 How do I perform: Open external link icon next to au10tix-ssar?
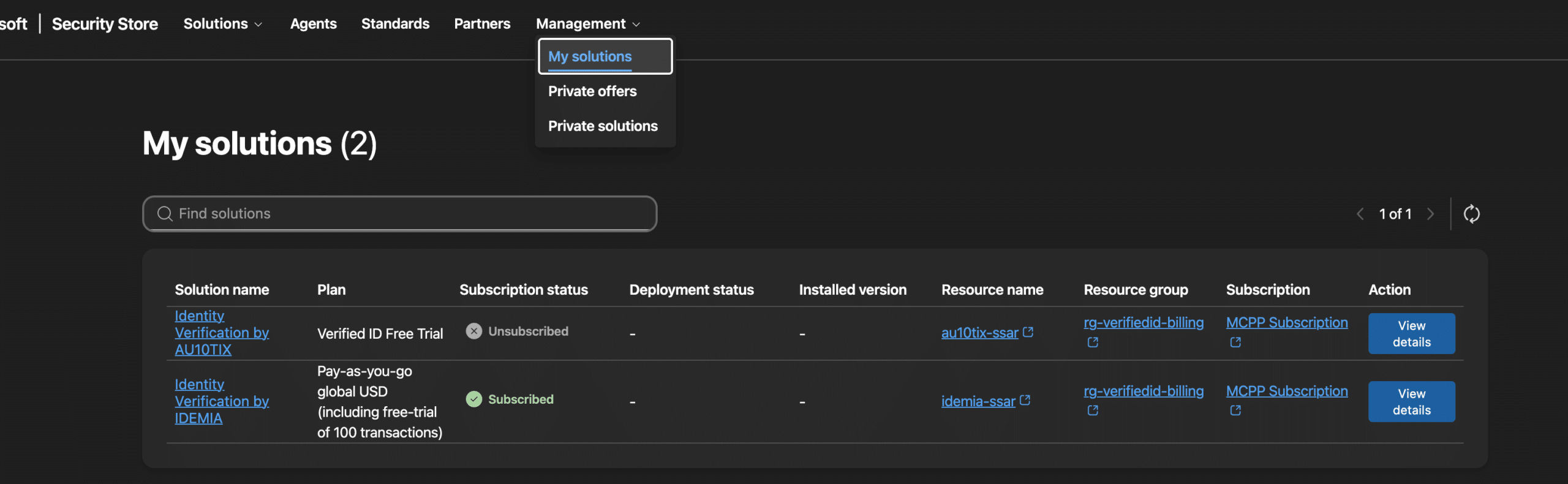[x=1028, y=332]
